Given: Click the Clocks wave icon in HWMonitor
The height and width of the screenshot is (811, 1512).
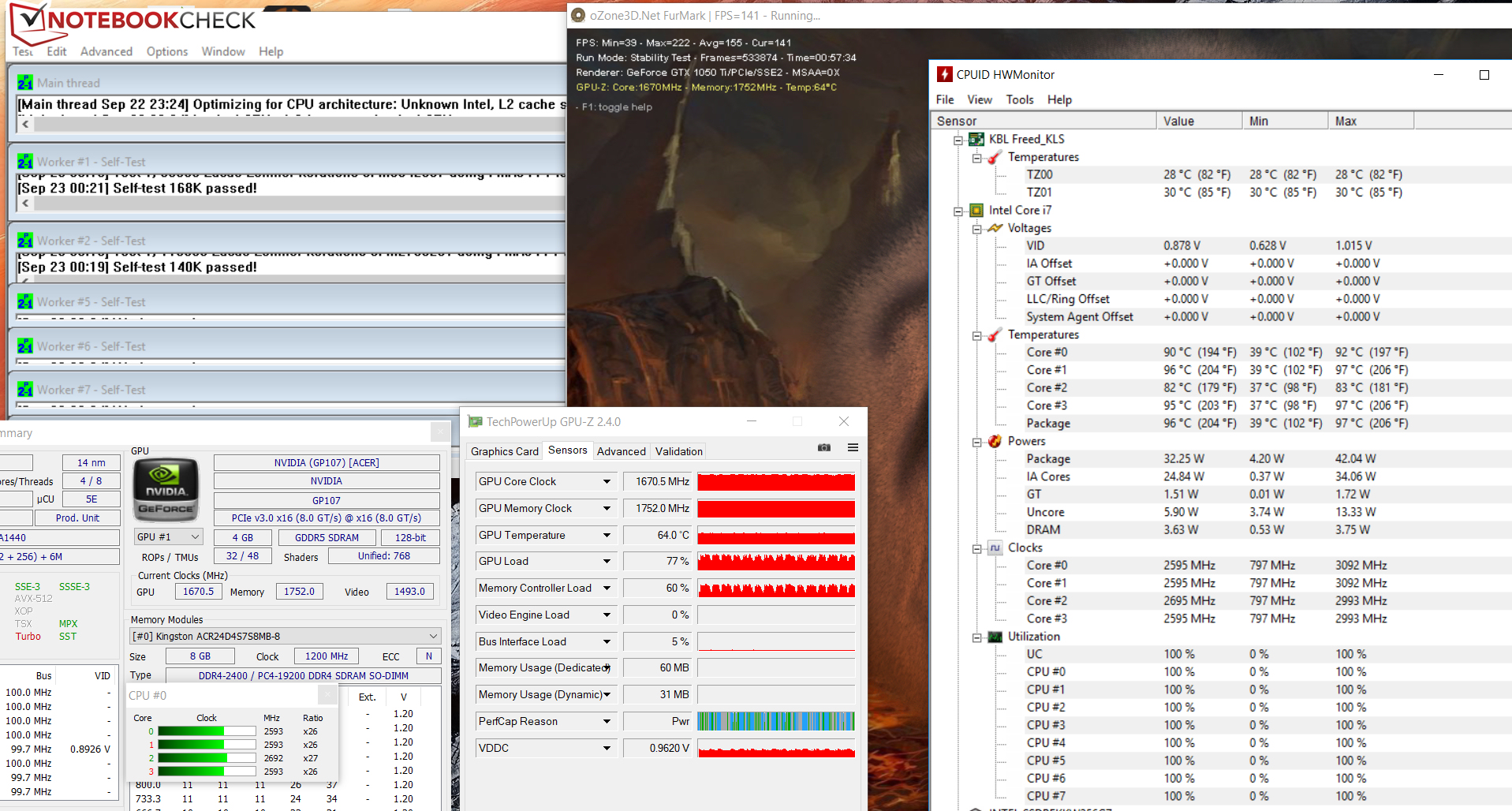Looking at the screenshot, I should pos(995,548).
